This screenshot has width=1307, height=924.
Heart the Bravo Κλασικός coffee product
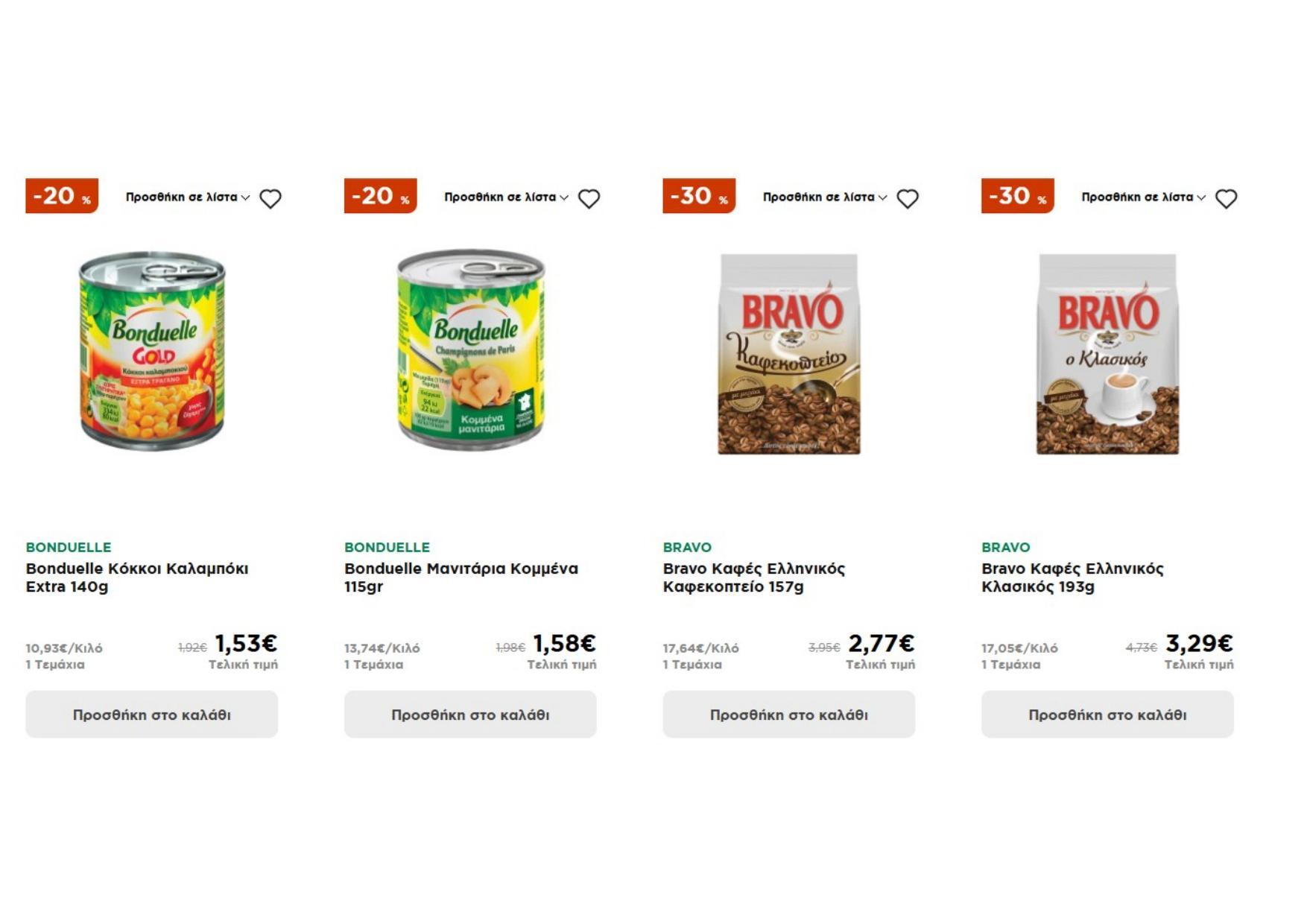(1226, 199)
